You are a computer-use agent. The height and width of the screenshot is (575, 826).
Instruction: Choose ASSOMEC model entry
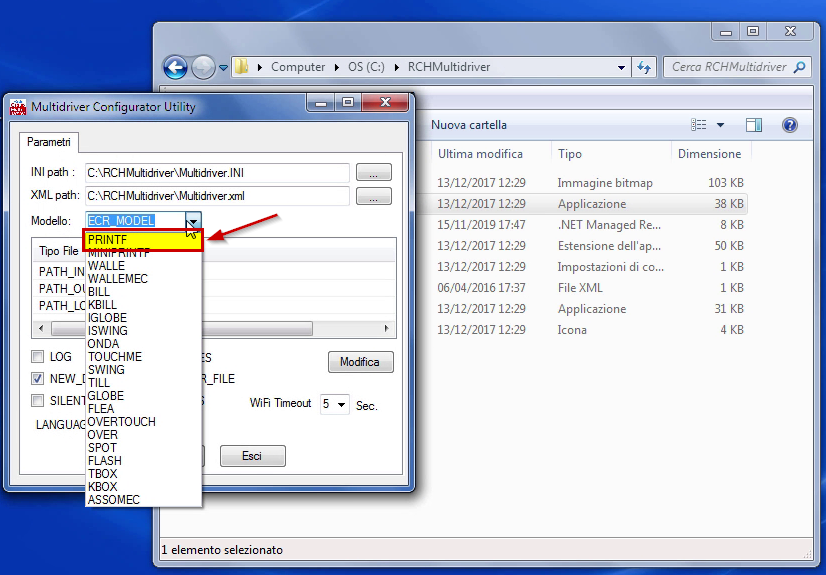pos(143,500)
